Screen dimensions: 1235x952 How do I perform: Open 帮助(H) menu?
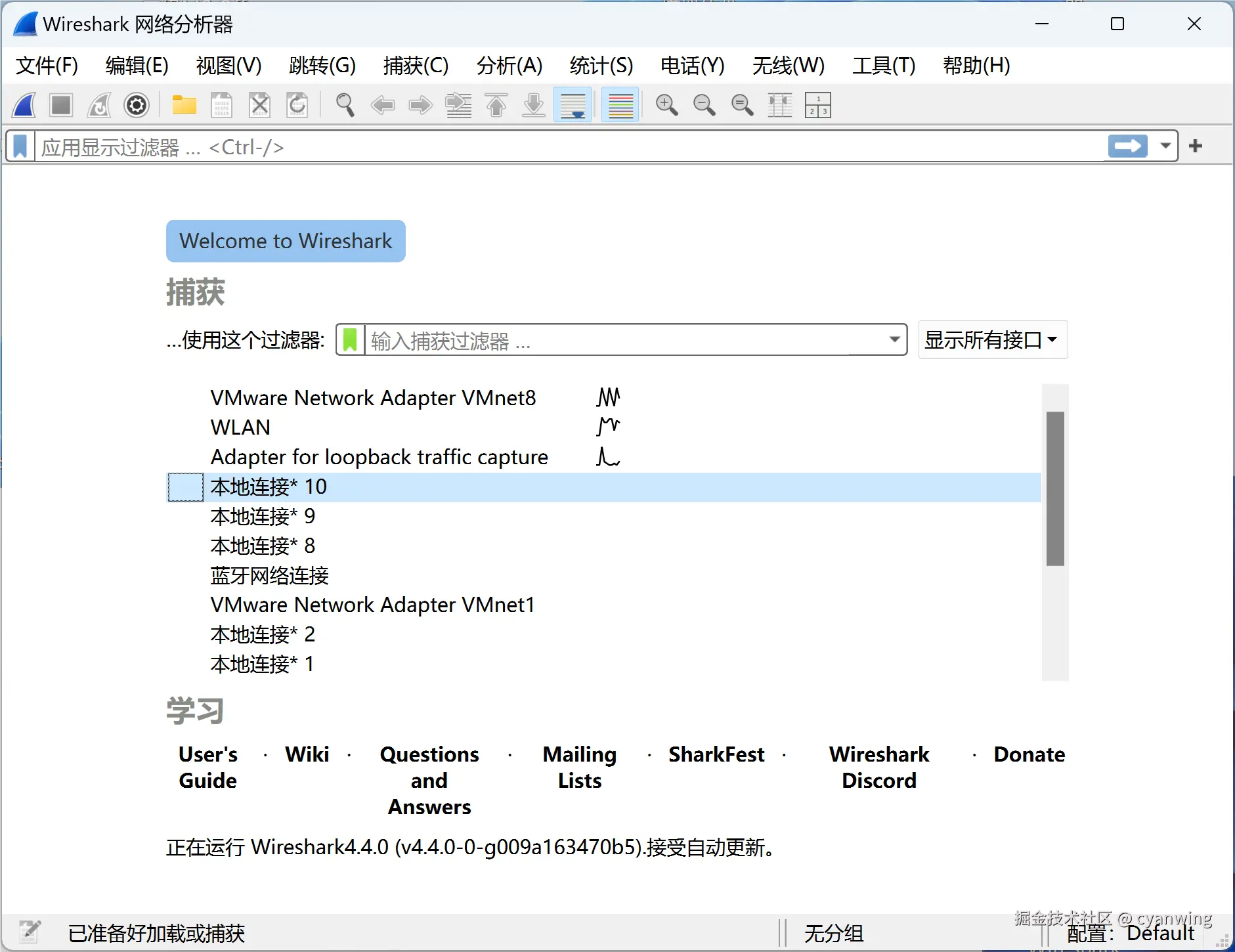click(x=976, y=66)
